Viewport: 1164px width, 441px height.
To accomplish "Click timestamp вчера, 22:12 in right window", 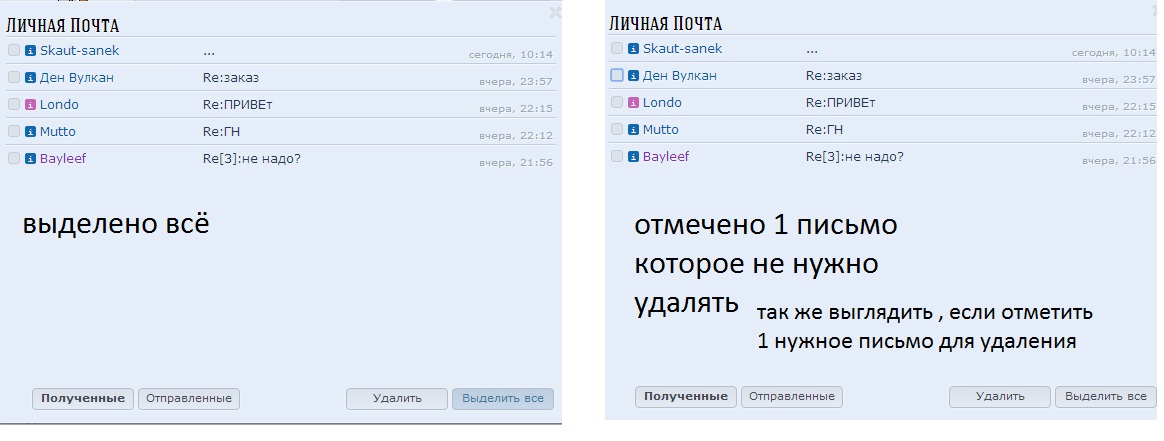I will pos(1119,134).
